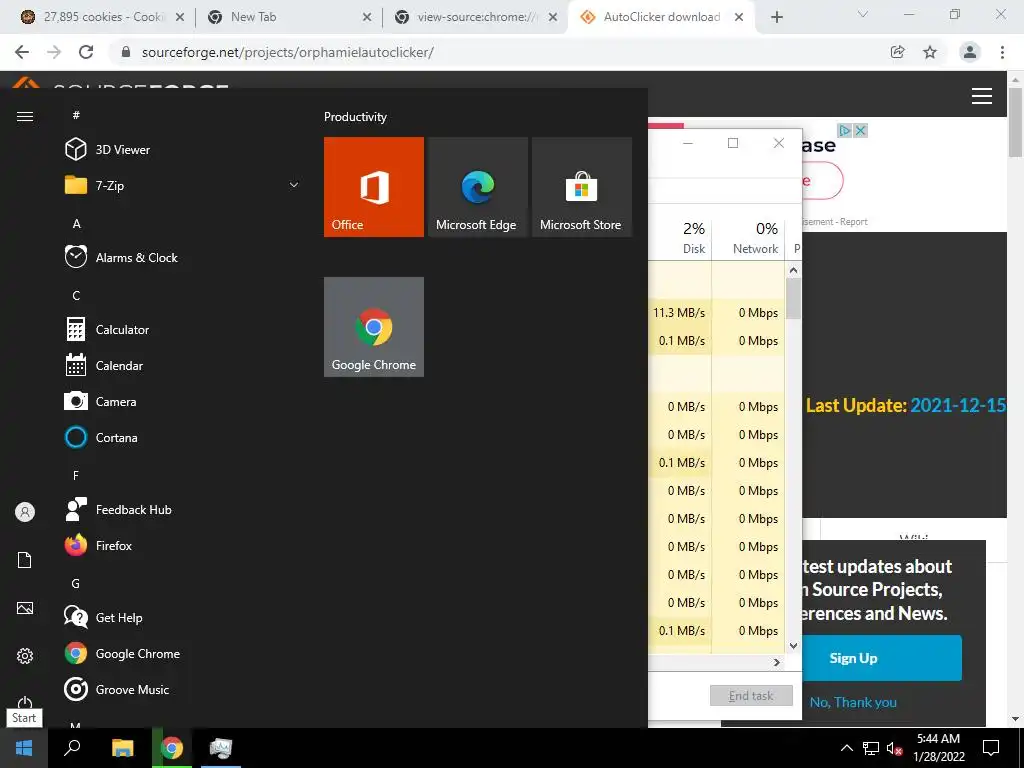Viewport: 1024px width, 768px height.
Task: Click No, Thank you link
Action: 853,703
